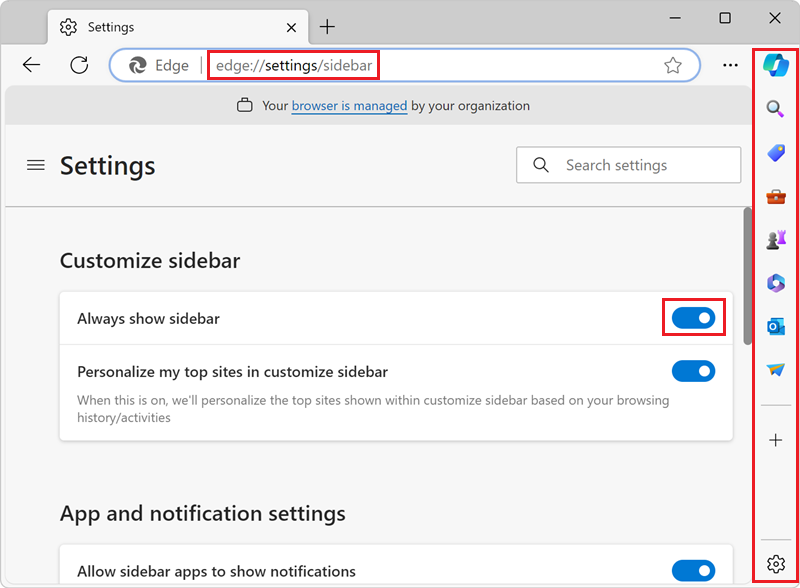This screenshot has height=588, width=800.
Task: Open the Tools sidebar app
Action: 775,196
